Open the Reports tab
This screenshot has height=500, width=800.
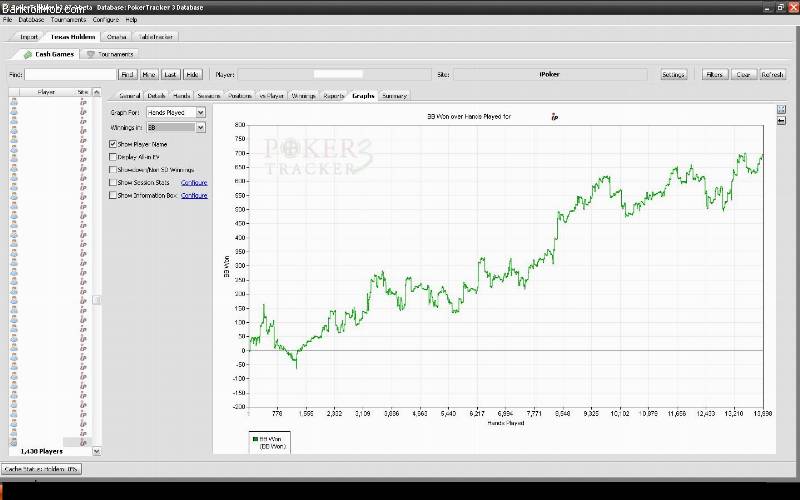334,96
